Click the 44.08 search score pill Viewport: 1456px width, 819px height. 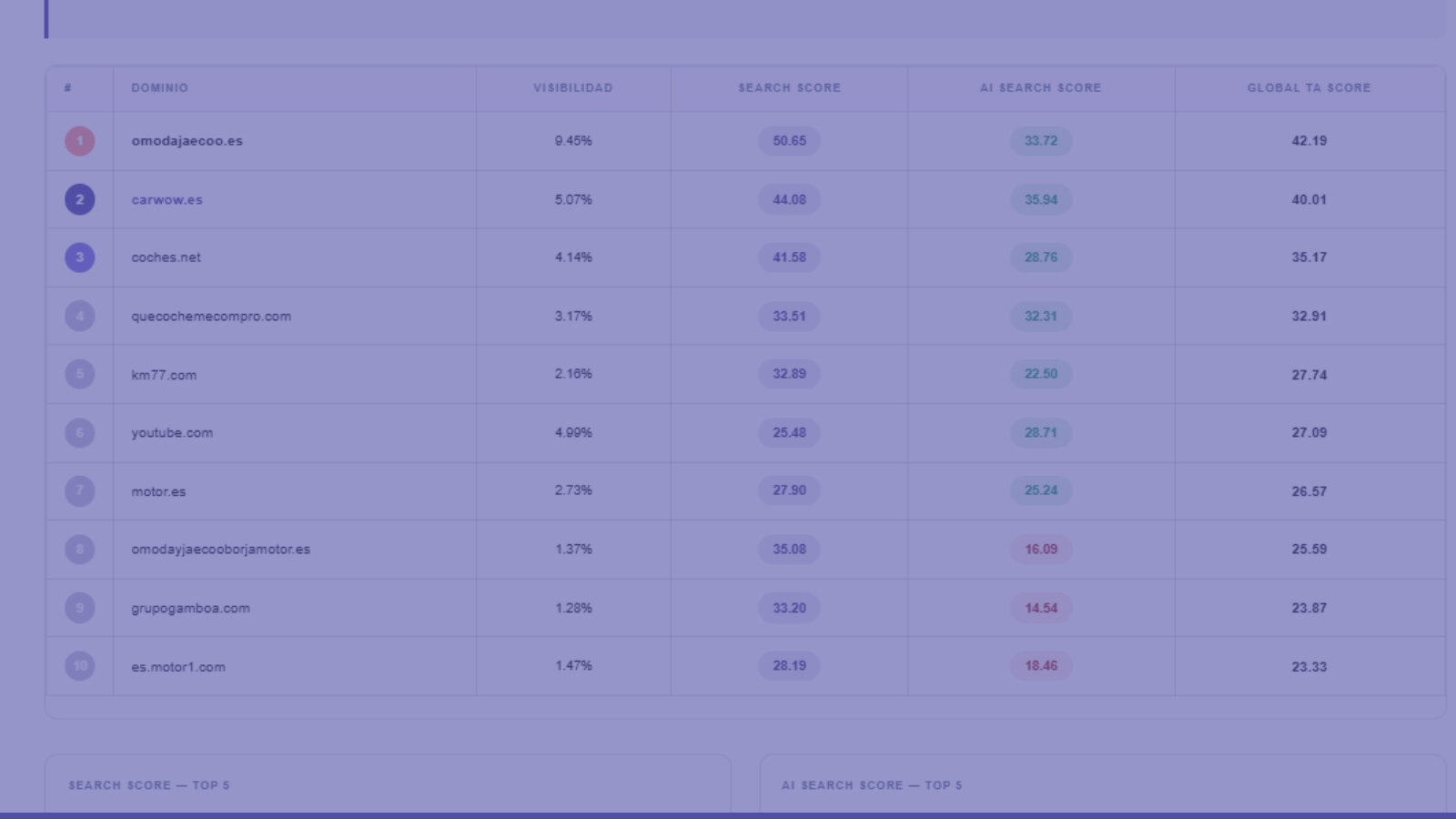[789, 199]
